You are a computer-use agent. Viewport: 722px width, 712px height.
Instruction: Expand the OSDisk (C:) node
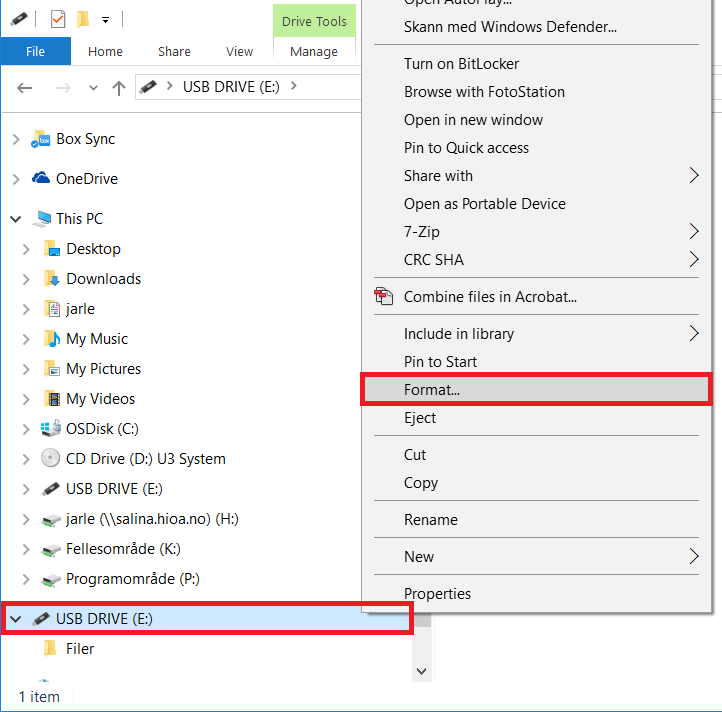pos(26,429)
